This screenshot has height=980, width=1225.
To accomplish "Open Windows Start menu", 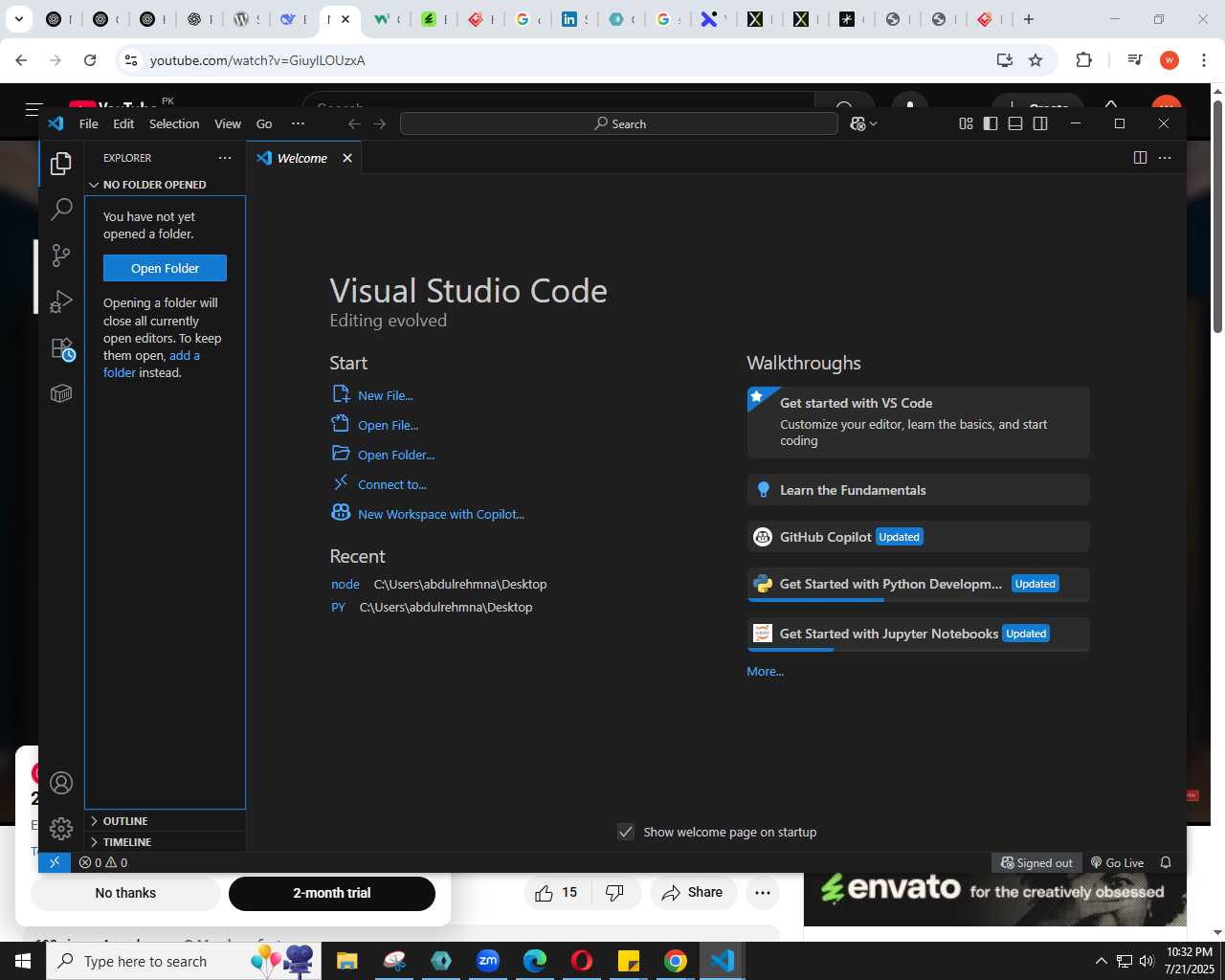I will click(x=23, y=961).
